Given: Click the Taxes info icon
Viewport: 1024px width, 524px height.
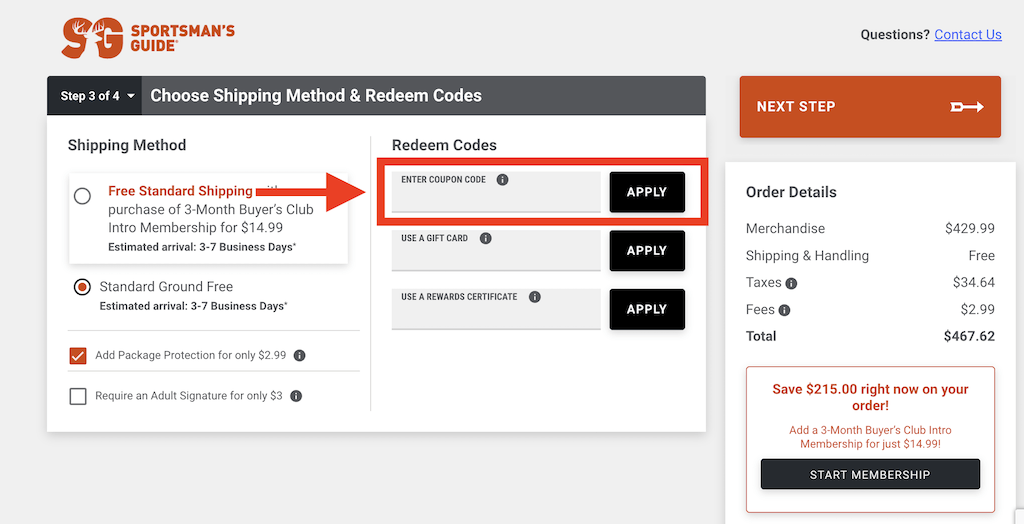Looking at the screenshot, I should [x=791, y=284].
